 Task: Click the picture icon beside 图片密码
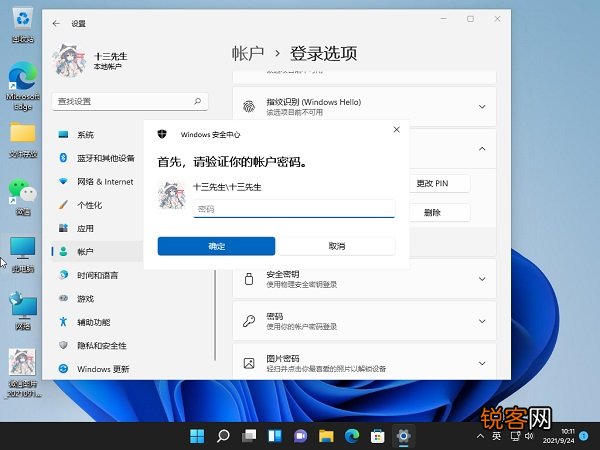coord(249,363)
